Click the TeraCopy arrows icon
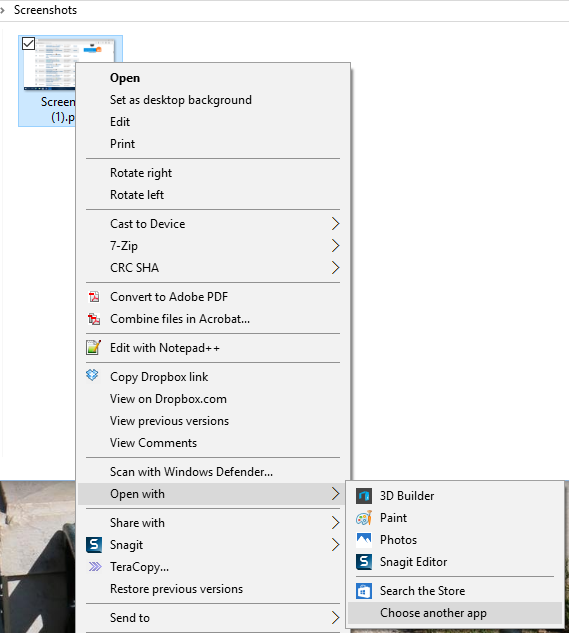This screenshot has height=633, width=569. [95, 567]
